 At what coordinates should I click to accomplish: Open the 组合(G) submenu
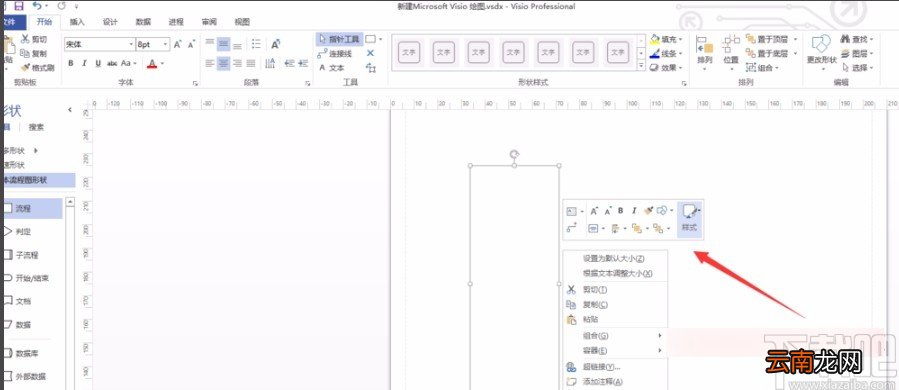[616, 336]
